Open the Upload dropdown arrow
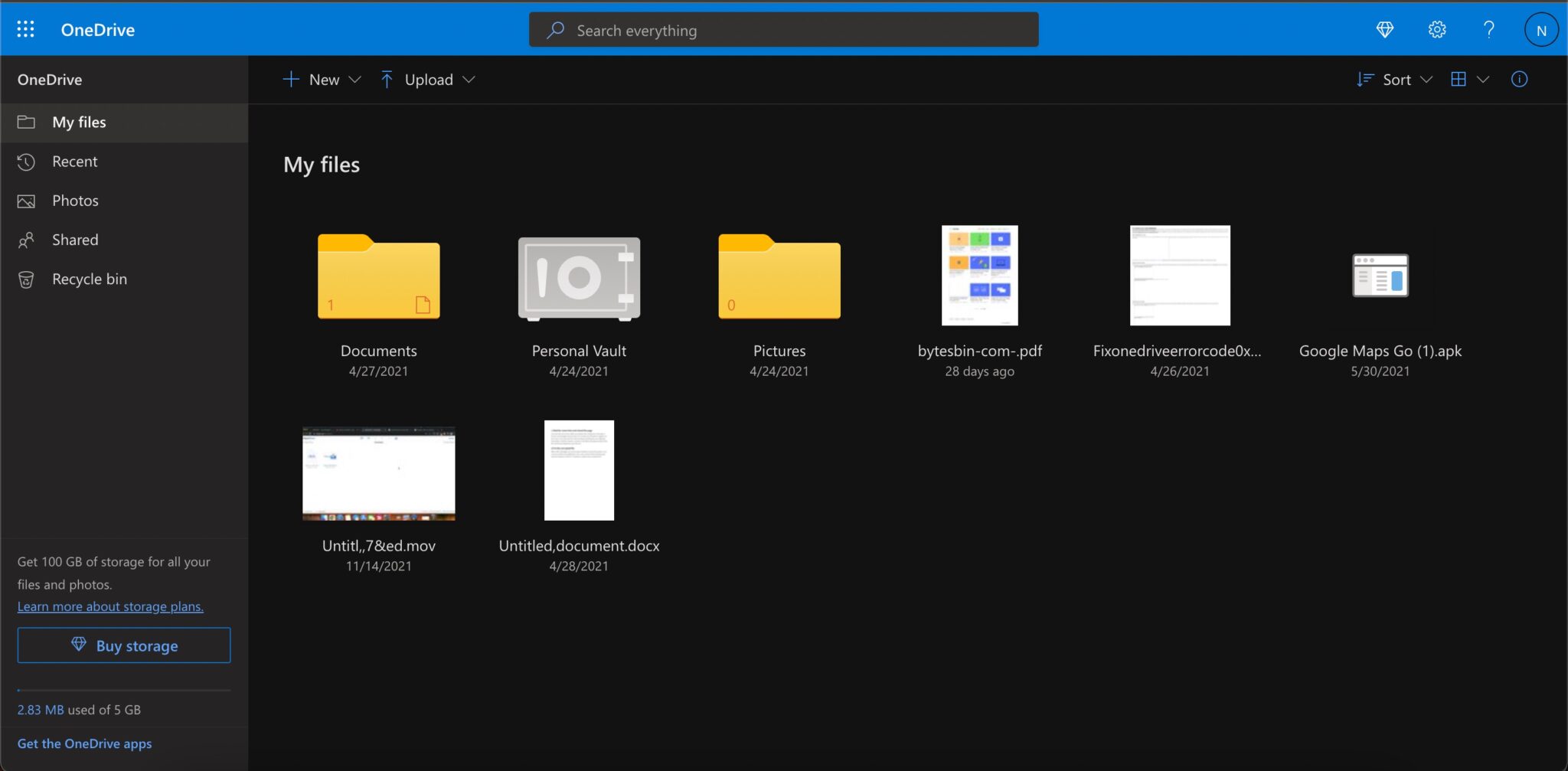Screen dimensions: 1568x771 [x=469, y=79]
